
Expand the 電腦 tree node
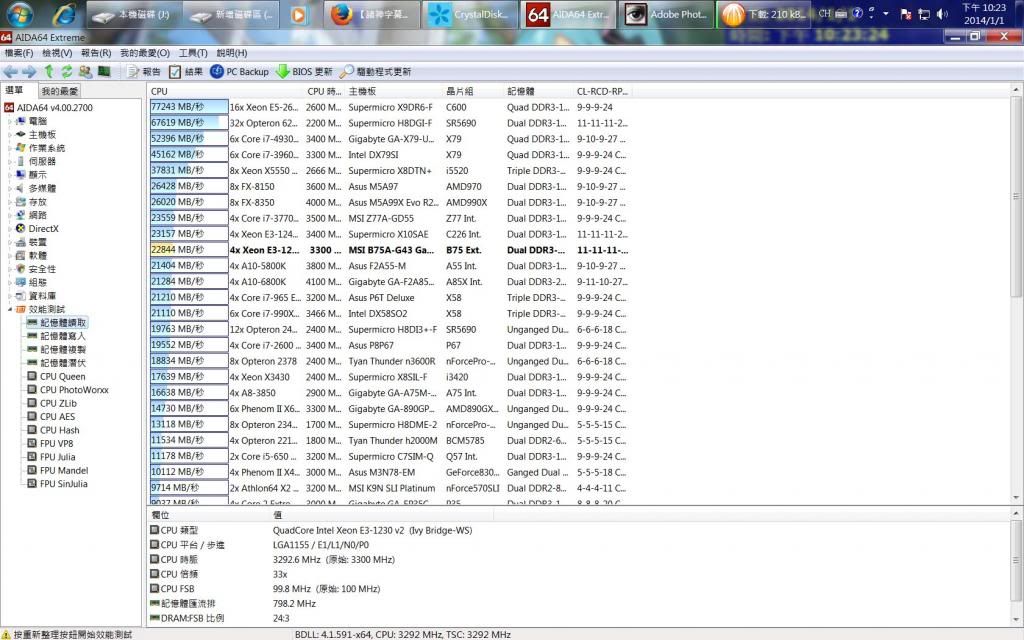[x=10, y=121]
